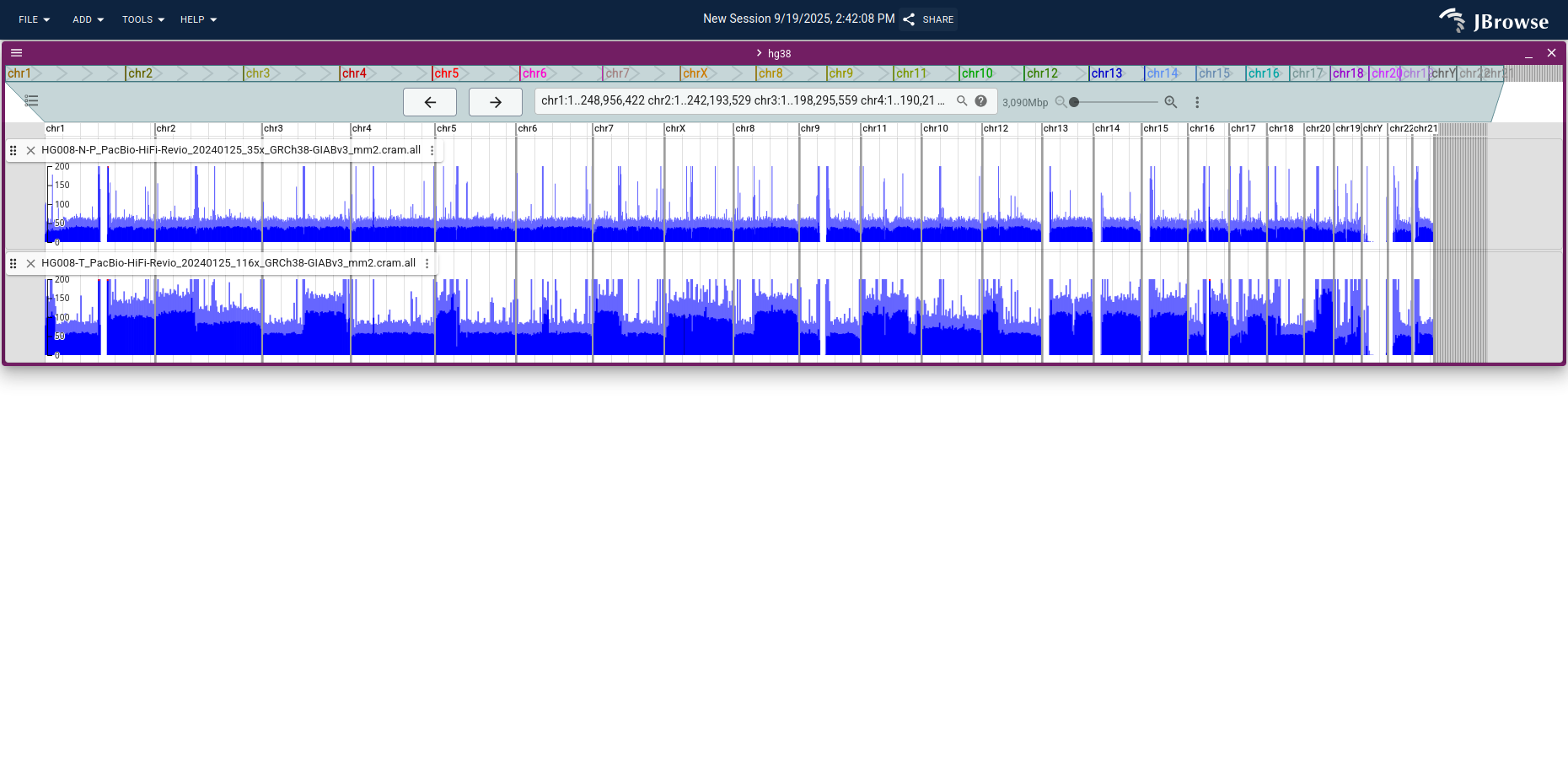Click the 3,090Mbp region size label
This screenshot has height=776, width=1568.
[1025, 103]
